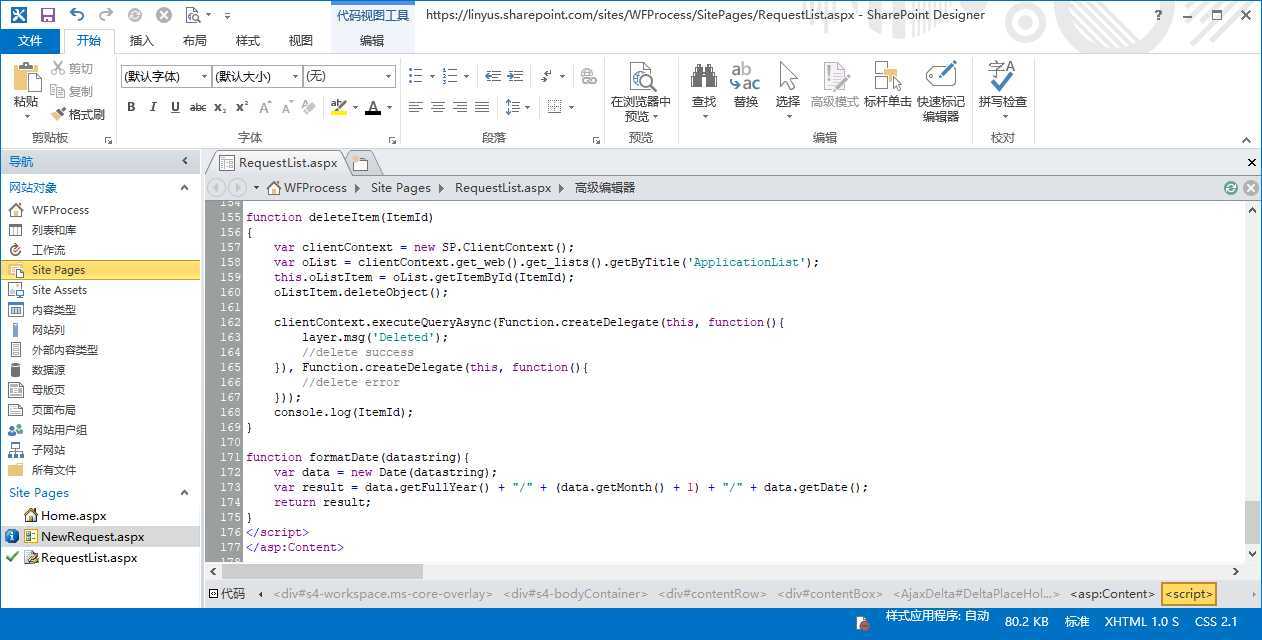Click the Redo icon in quick access toolbar
This screenshot has width=1262, height=640.
click(108, 15)
